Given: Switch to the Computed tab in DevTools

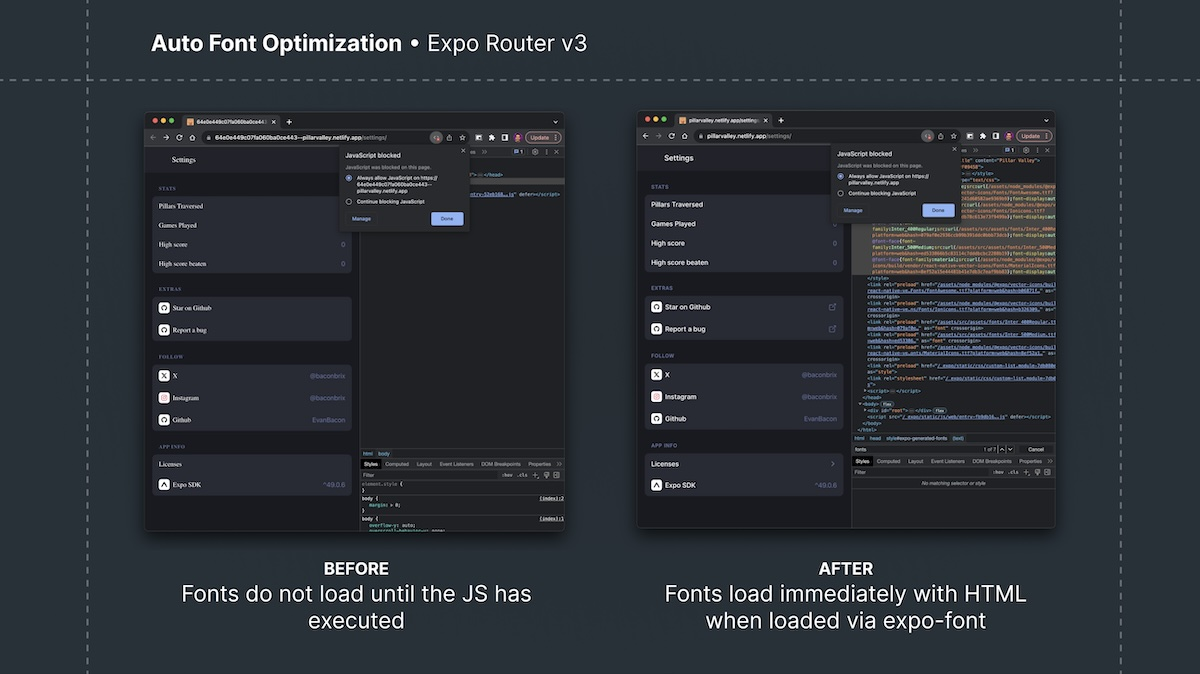Looking at the screenshot, I should 397,464.
